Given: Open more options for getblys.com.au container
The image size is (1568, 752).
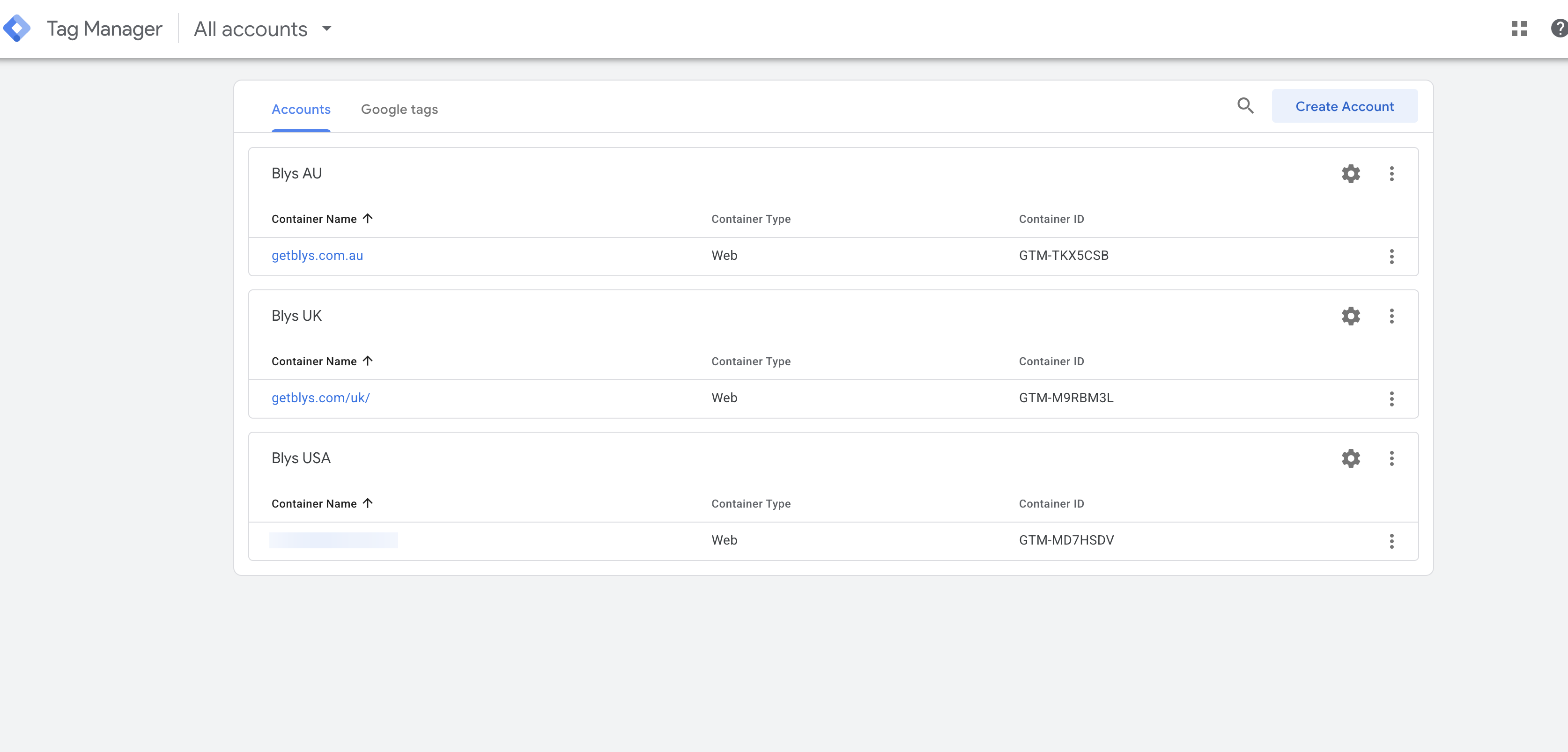Looking at the screenshot, I should pos(1391,256).
